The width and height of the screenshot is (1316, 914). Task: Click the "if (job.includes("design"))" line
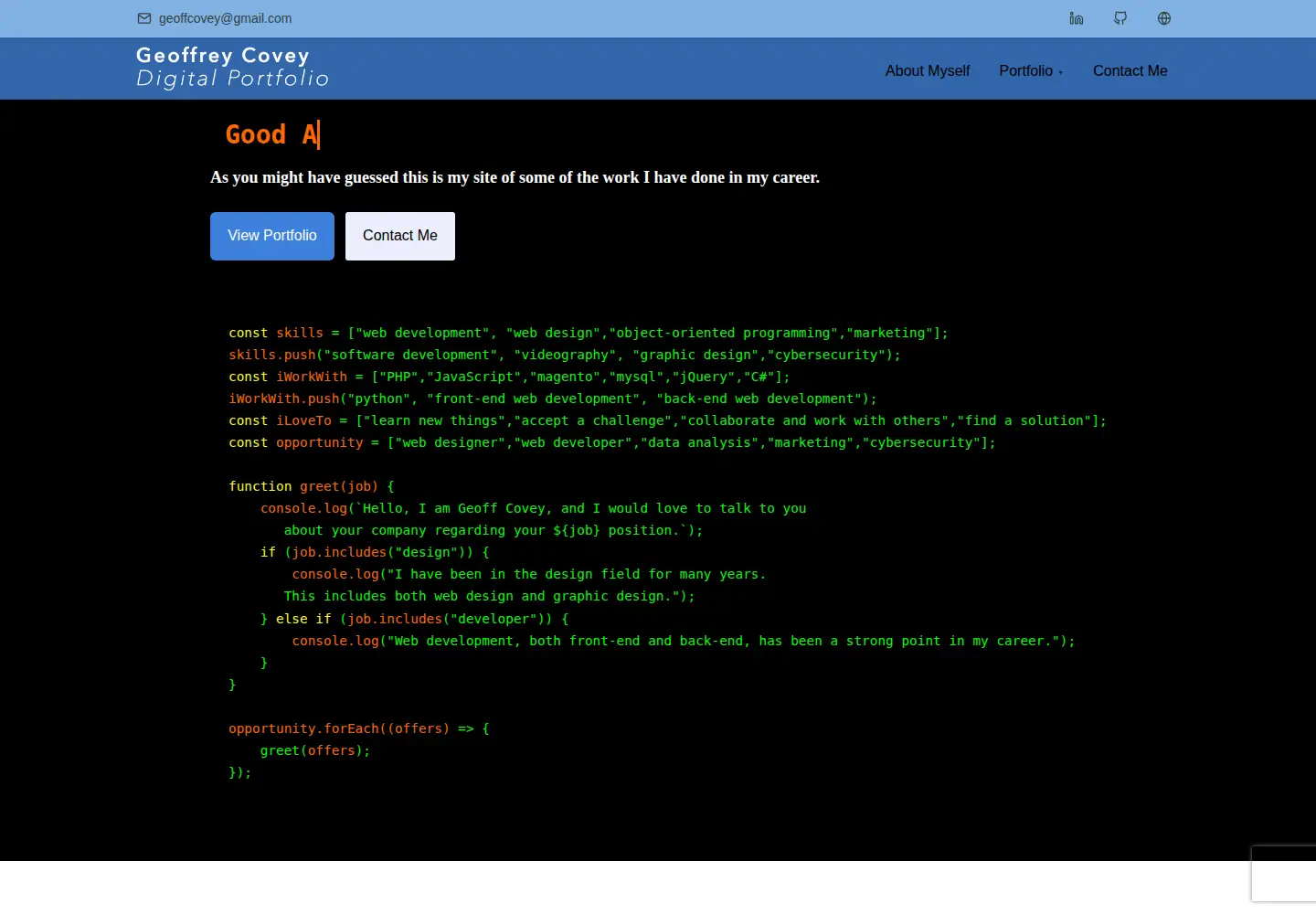375,552
